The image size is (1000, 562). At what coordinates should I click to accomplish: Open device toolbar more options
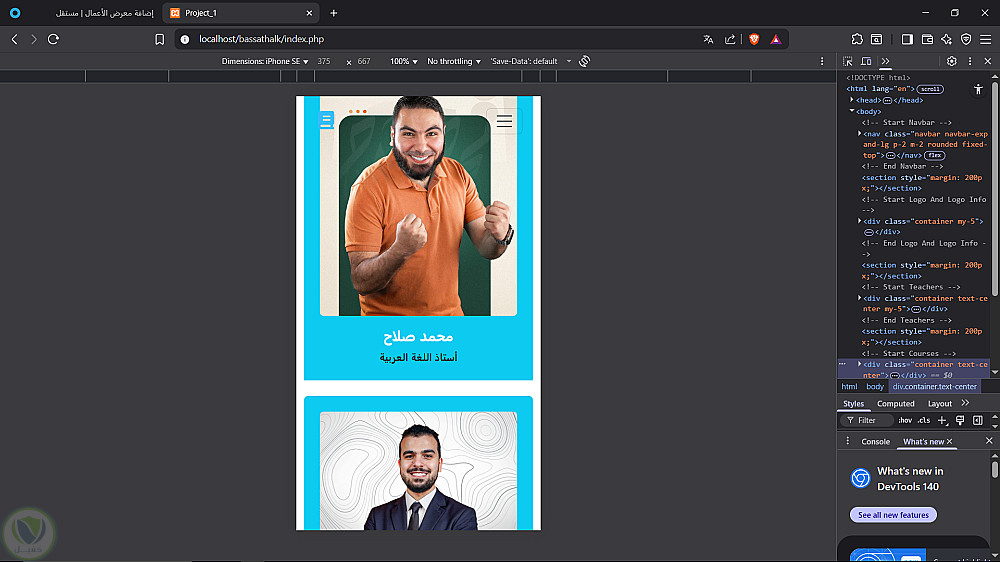(x=821, y=61)
